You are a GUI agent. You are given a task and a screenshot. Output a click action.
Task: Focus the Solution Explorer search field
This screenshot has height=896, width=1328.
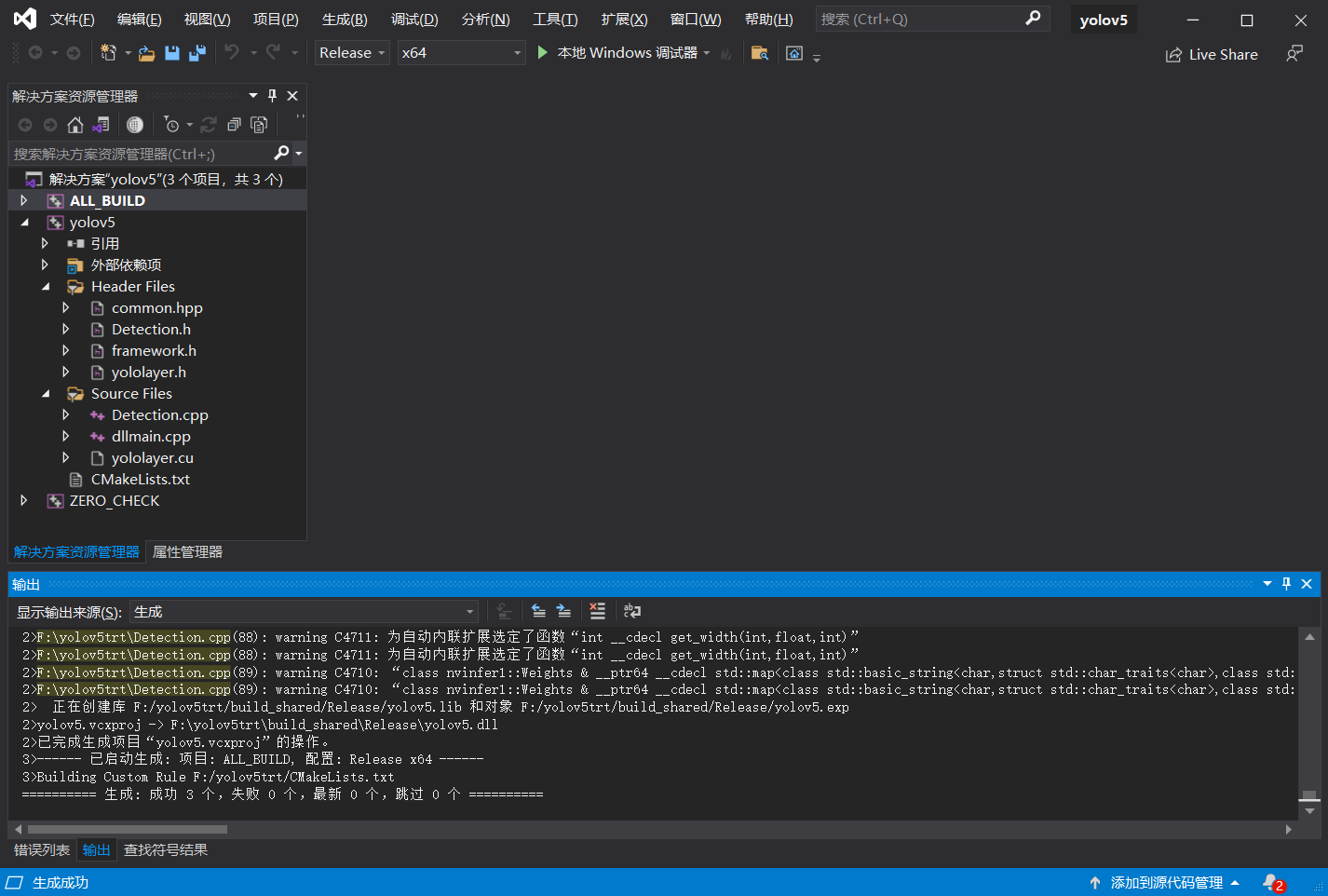tap(140, 154)
